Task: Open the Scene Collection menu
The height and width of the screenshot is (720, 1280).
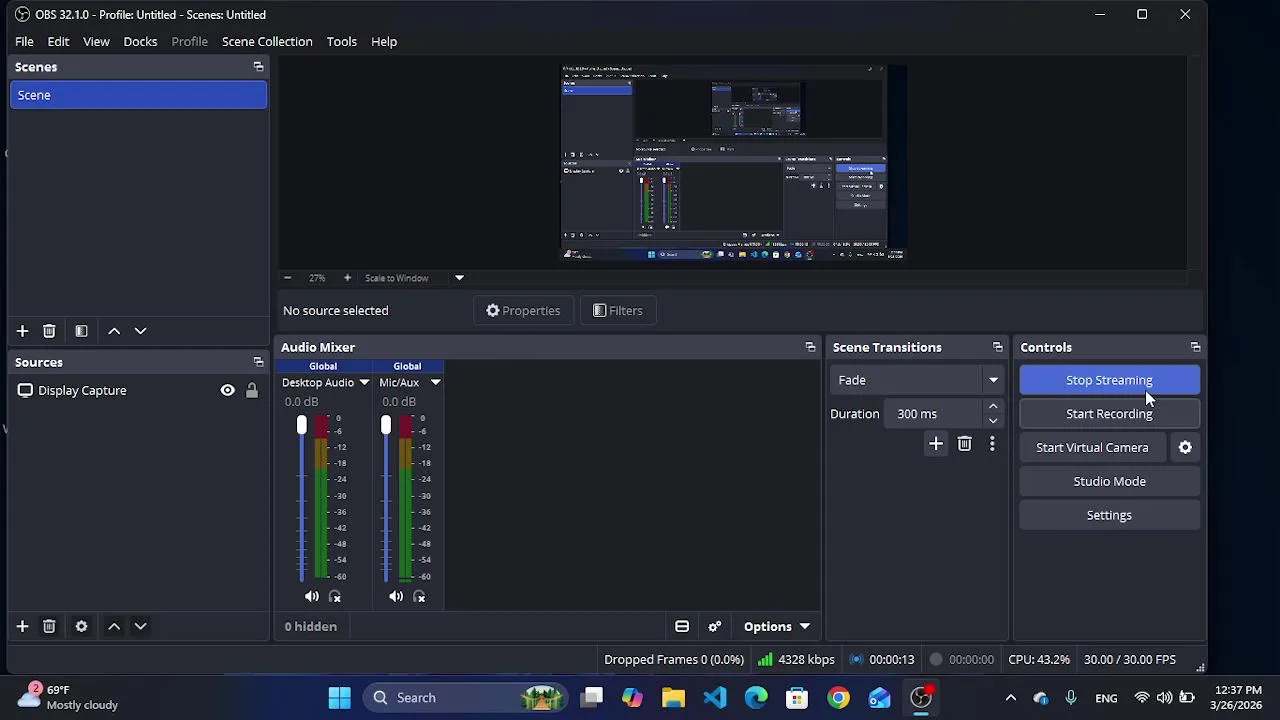Action: [x=267, y=42]
